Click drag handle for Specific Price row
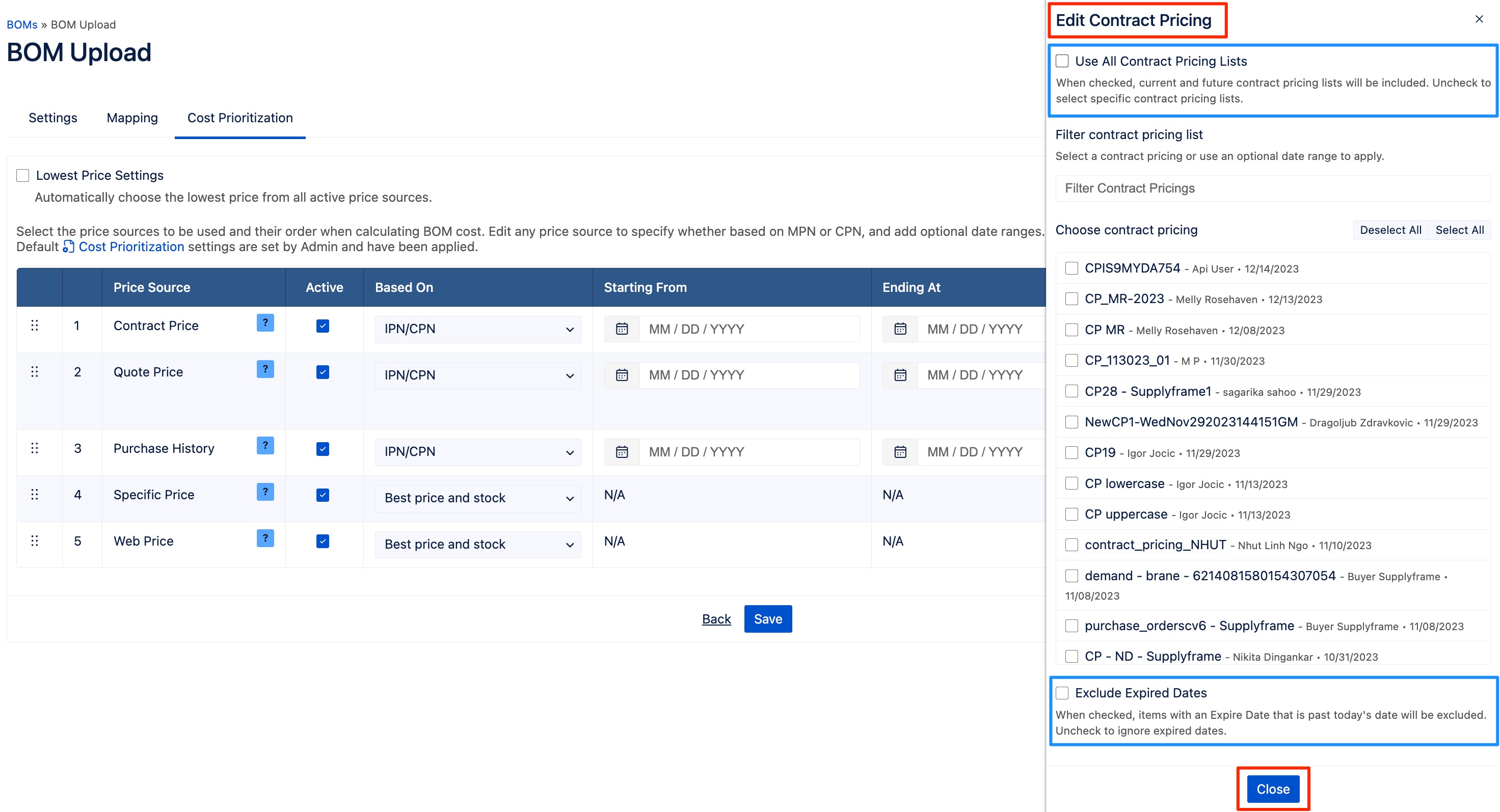 (x=34, y=494)
